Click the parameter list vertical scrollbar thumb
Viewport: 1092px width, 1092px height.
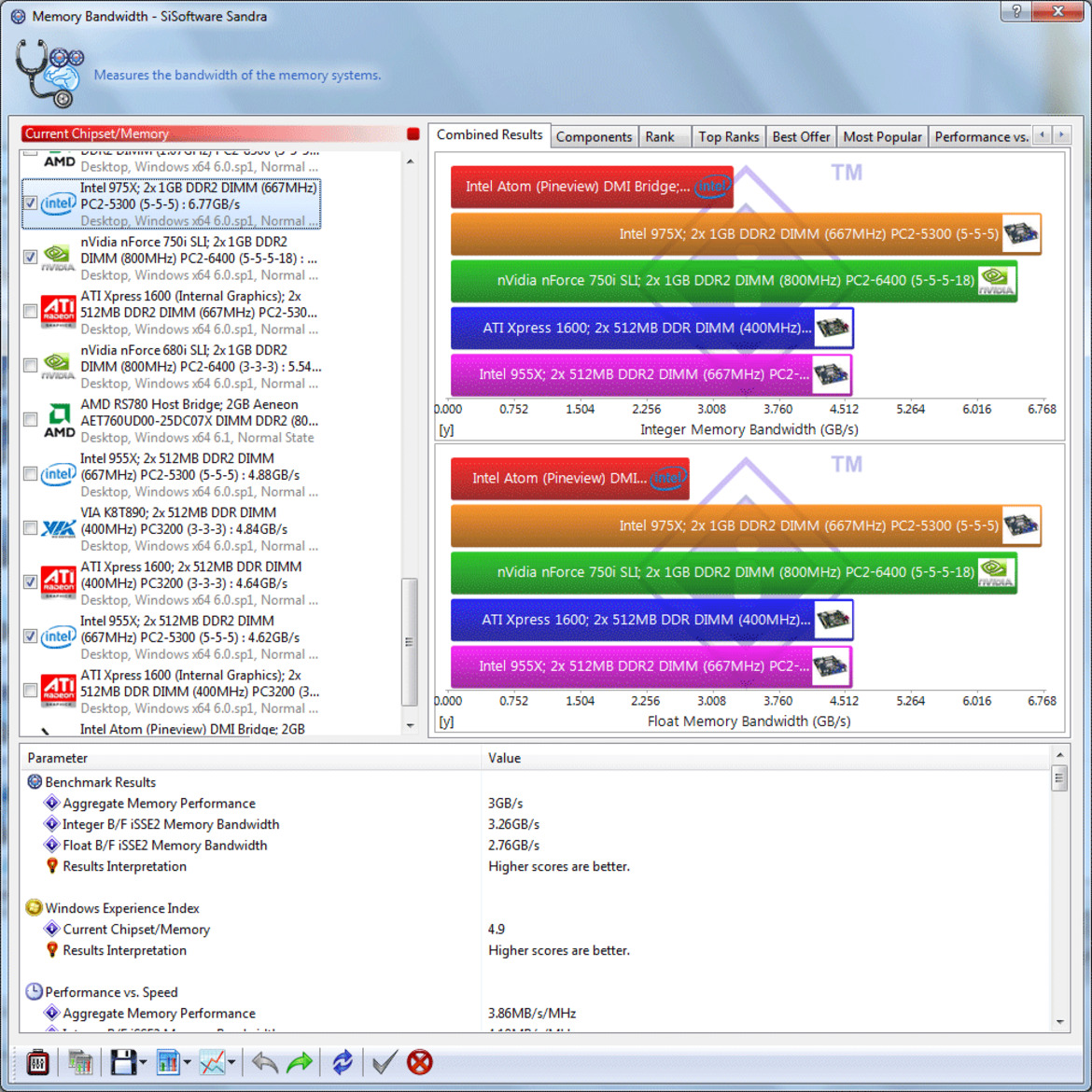(x=1059, y=777)
